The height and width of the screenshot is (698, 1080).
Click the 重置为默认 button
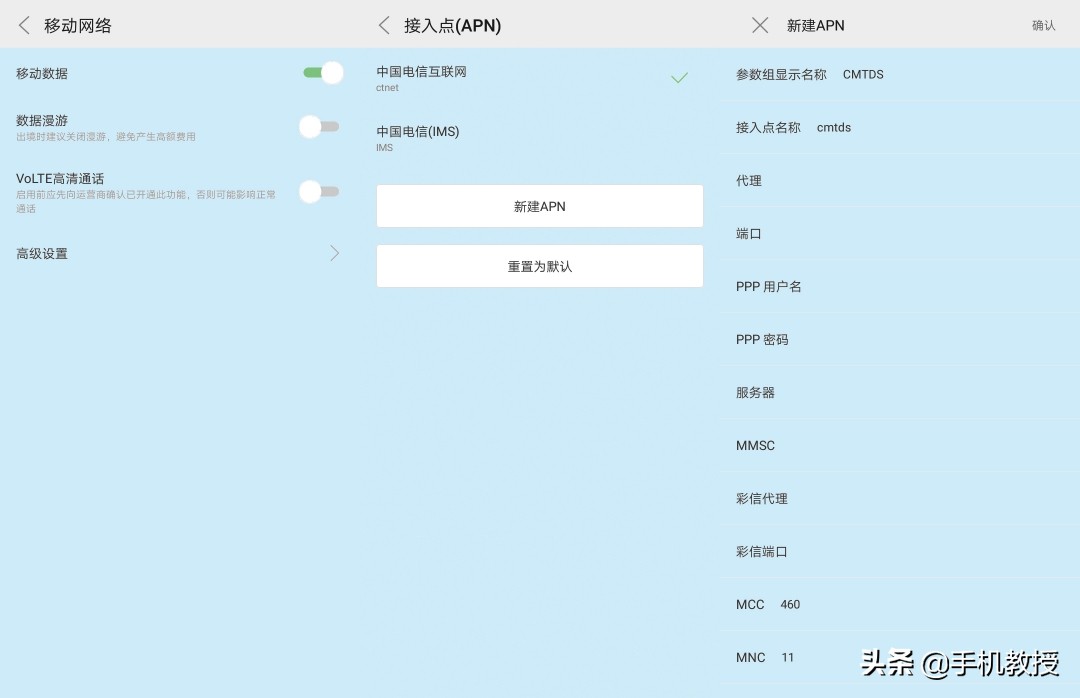[539, 266]
